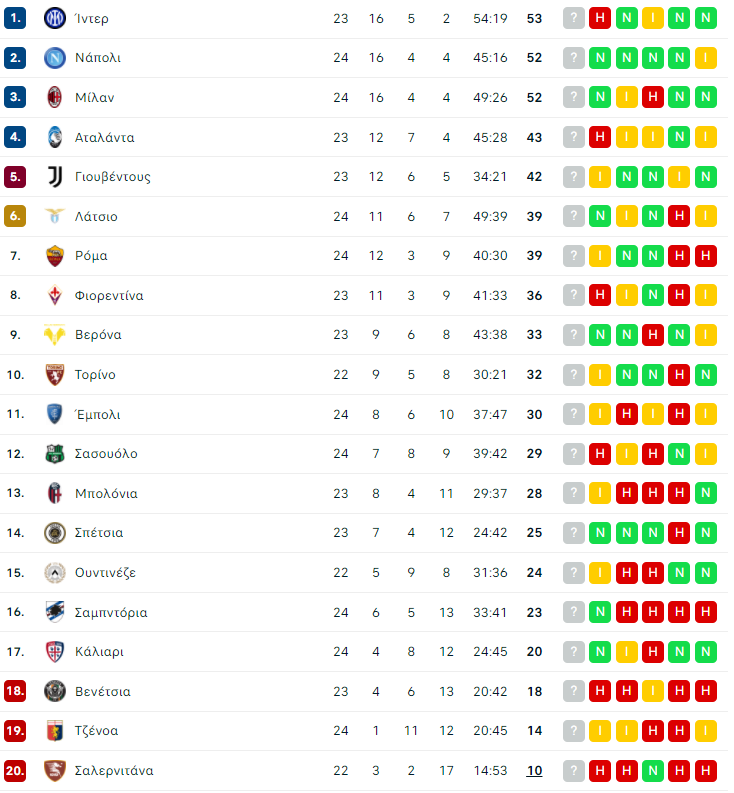Image resolution: width=734 pixels, height=793 pixels.
Task: Click the underlined 10 points of Σαλερνιτάνα
Action: (534, 771)
